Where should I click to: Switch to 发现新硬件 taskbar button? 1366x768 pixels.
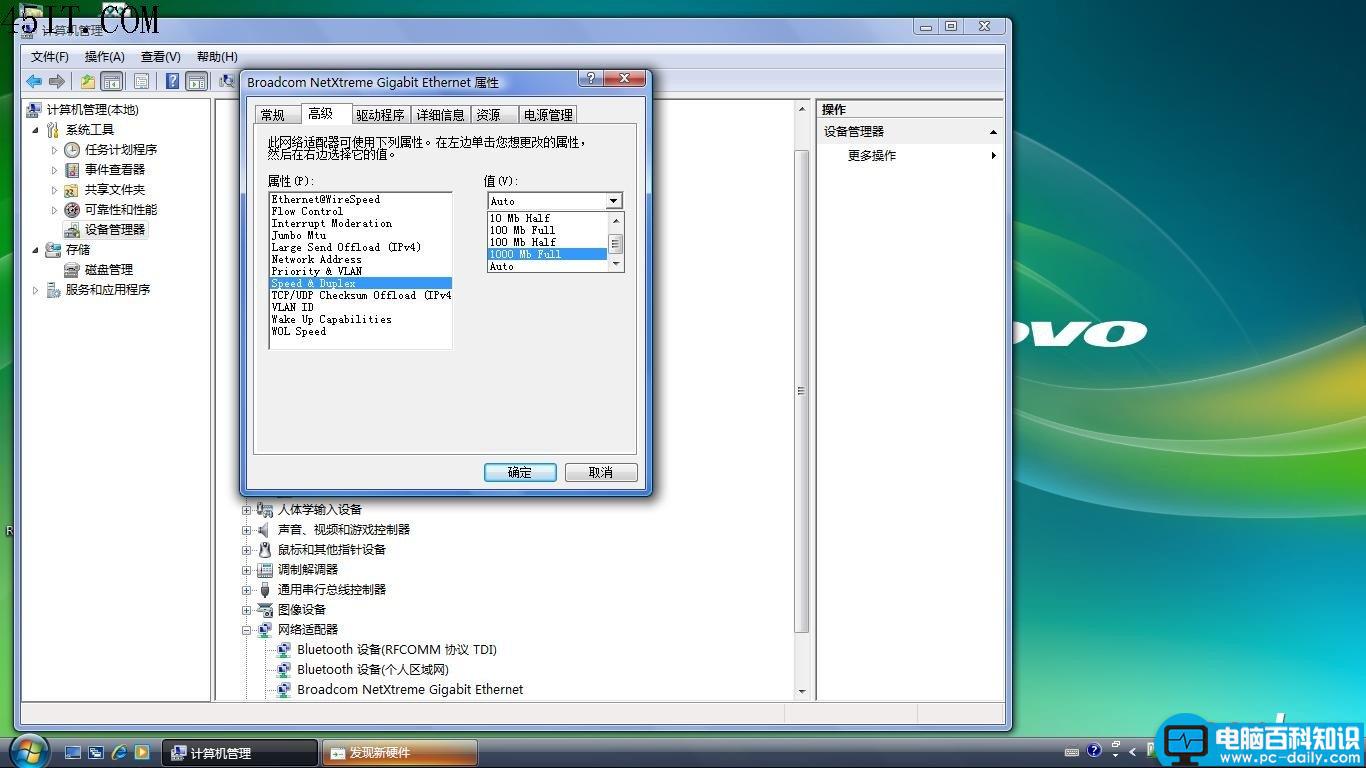click(400, 753)
